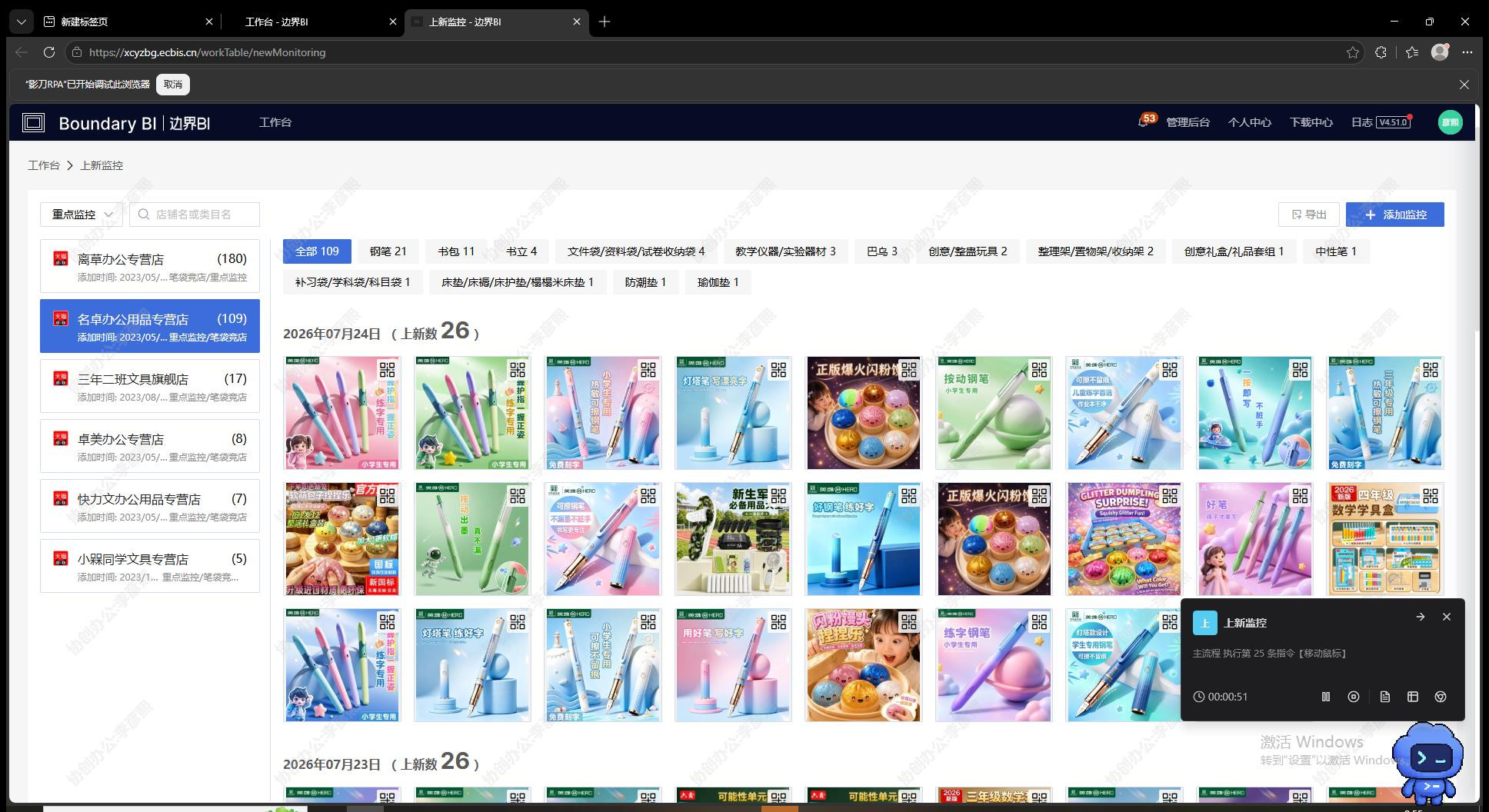View the 日志 V4.51.0 changelog
Image resolution: width=1489 pixels, height=812 pixels.
[x=1381, y=122]
